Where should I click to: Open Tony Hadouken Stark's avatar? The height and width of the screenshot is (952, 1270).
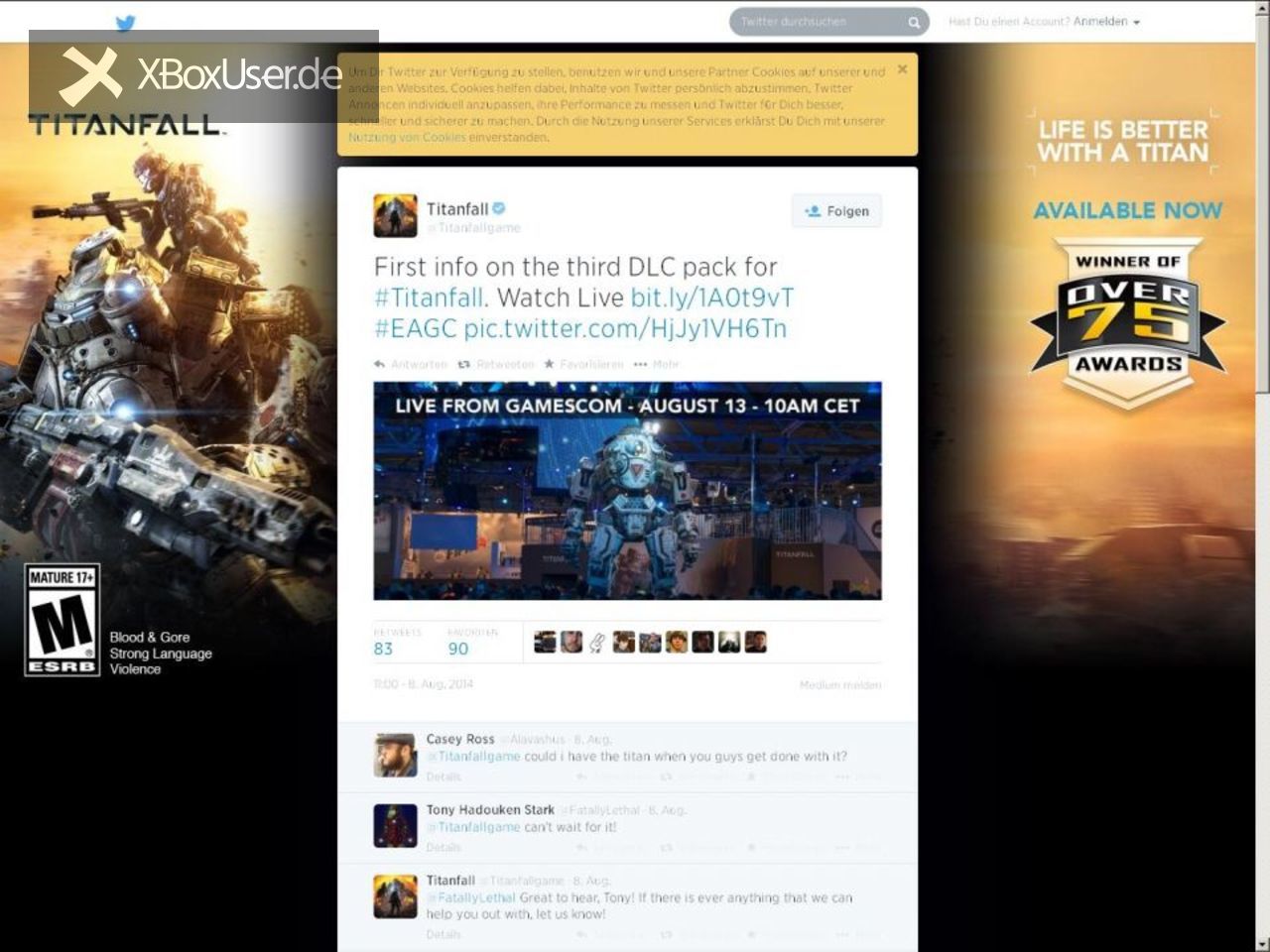(x=395, y=825)
